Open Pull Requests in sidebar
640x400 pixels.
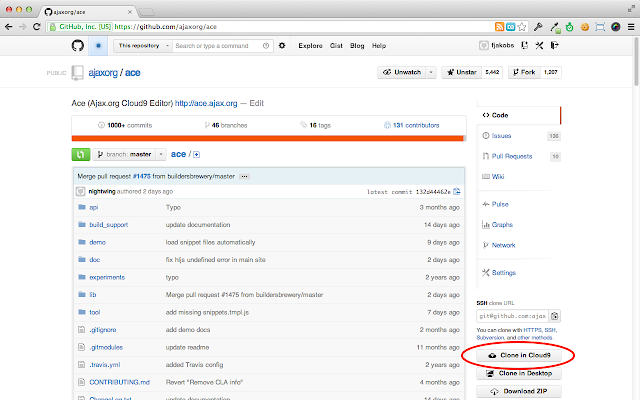(512, 156)
